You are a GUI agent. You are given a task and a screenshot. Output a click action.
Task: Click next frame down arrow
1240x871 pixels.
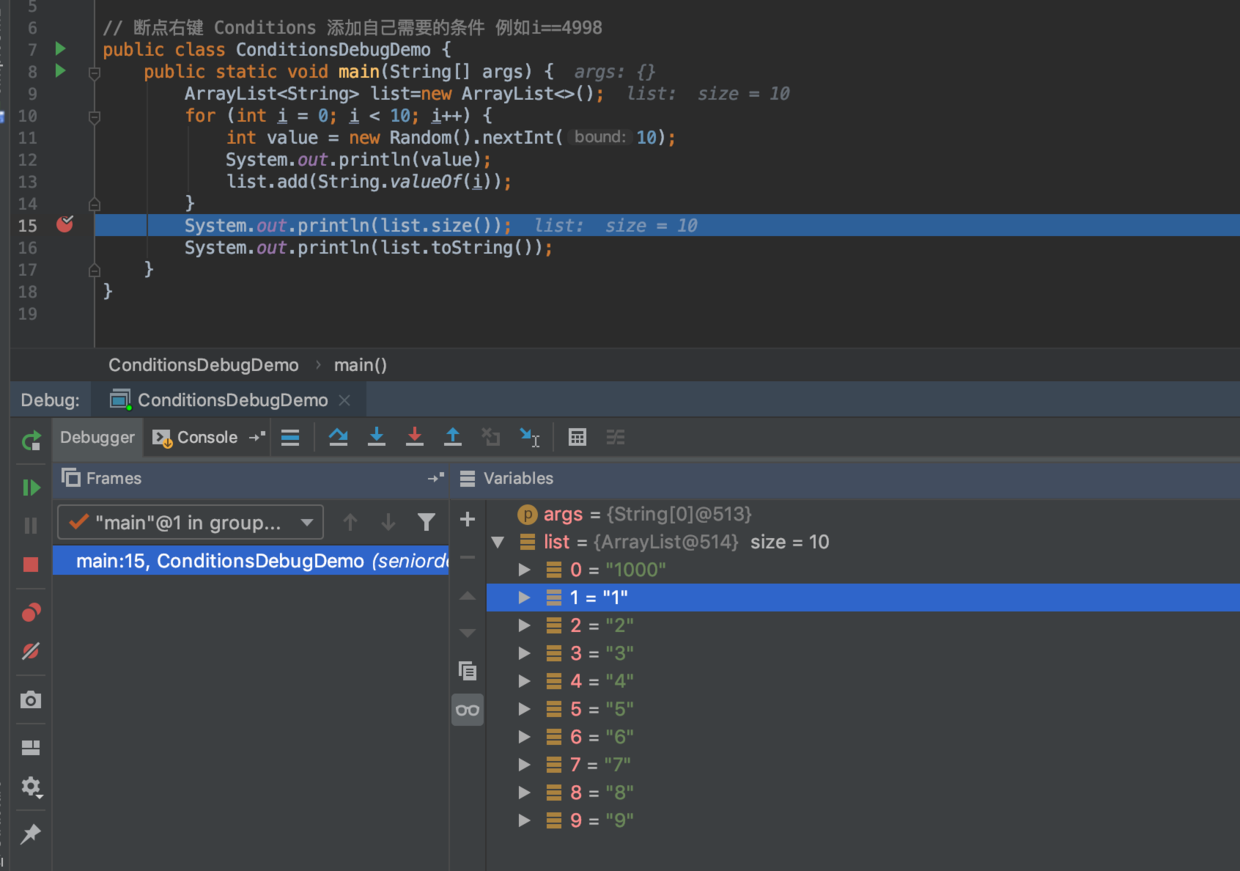tap(388, 522)
